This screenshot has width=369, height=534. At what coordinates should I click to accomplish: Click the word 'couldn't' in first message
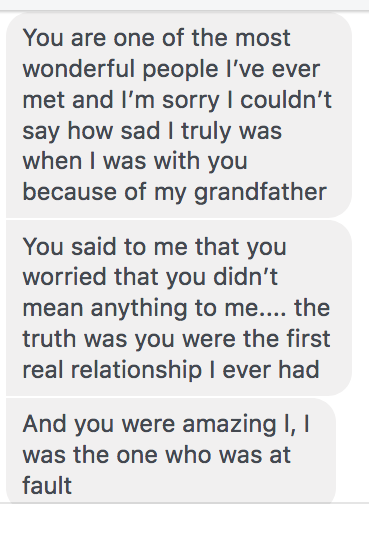point(286,100)
